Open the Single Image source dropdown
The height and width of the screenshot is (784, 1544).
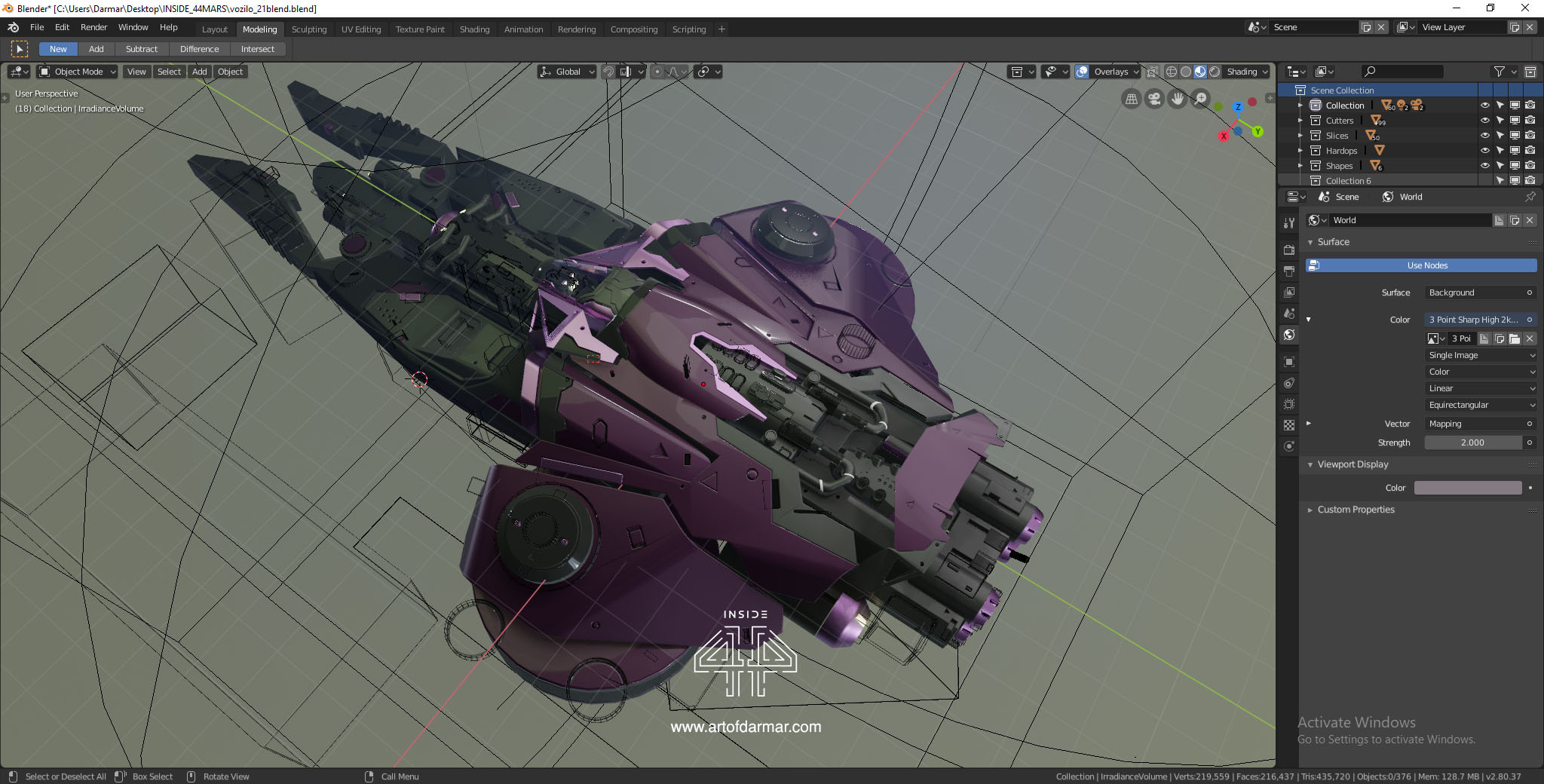(1481, 355)
